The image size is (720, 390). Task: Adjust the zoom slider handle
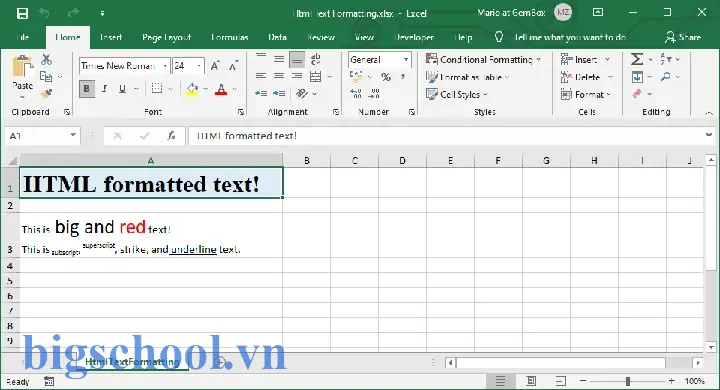[x=628, y=381]
